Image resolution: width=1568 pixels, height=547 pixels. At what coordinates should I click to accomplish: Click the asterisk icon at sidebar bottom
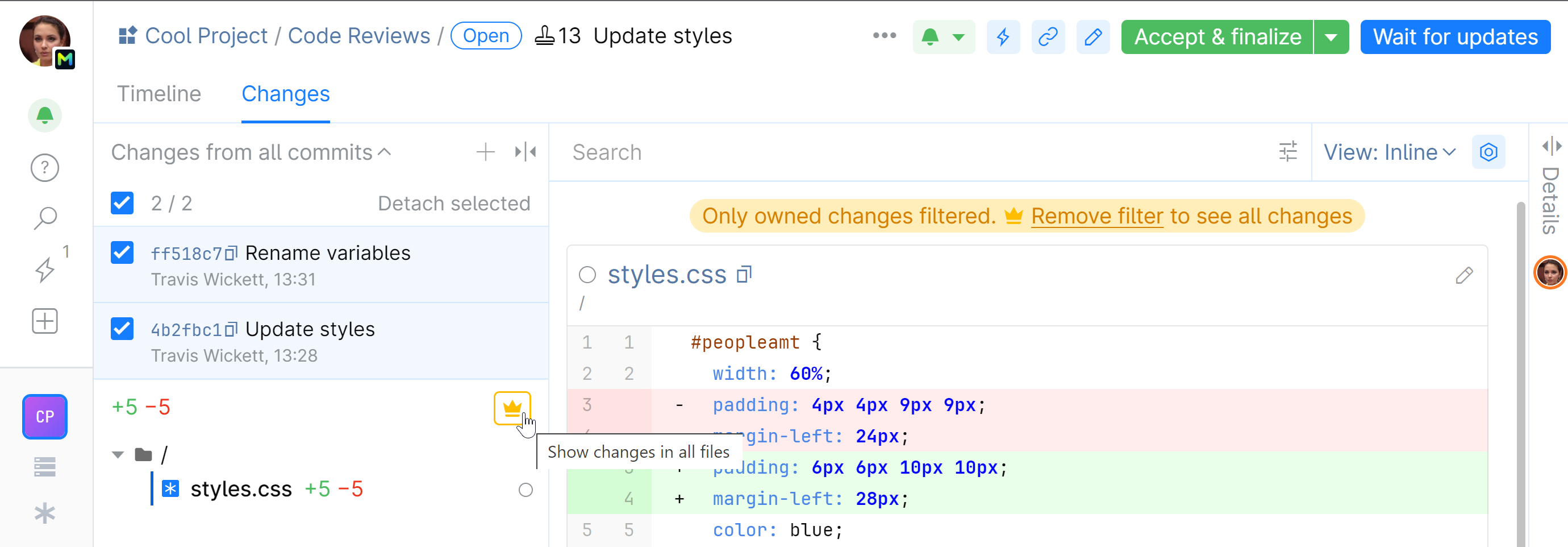[45, 513]
